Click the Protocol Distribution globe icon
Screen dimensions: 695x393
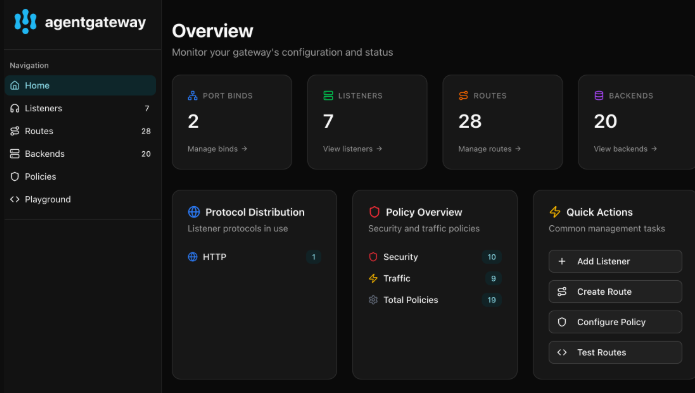194,212
